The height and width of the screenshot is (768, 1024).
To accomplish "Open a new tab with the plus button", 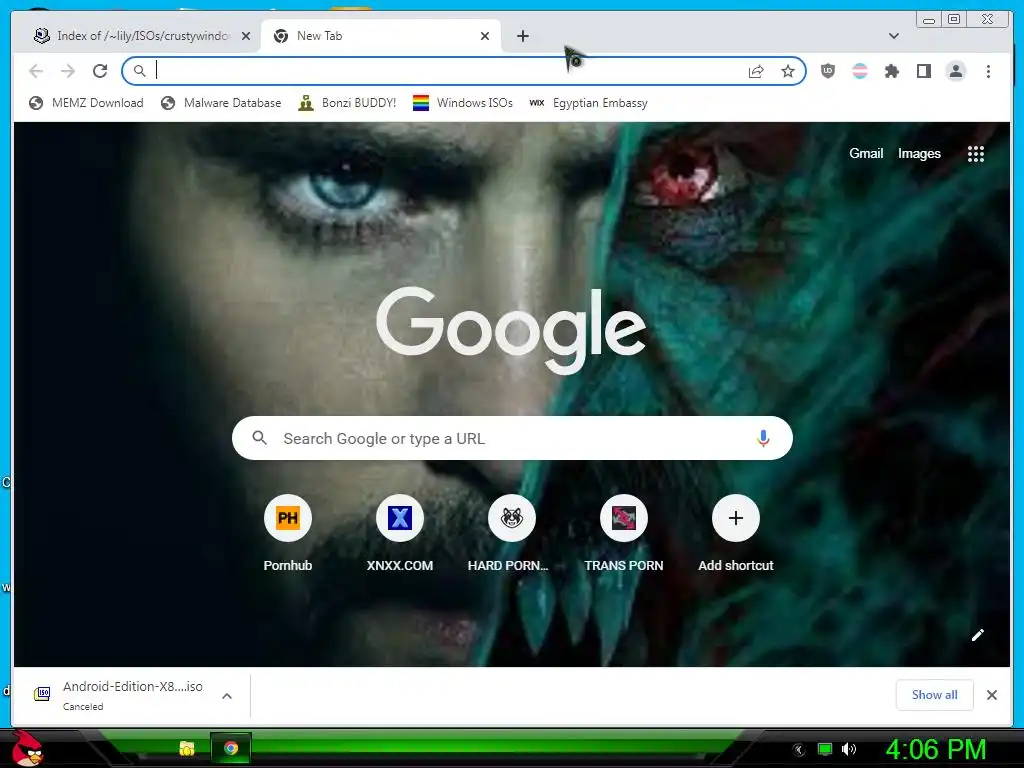I will [522, 36].
